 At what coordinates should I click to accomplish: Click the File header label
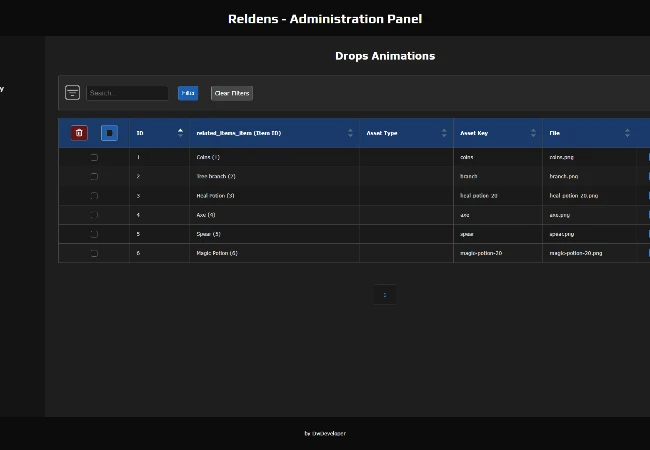[x=555, y=133]
